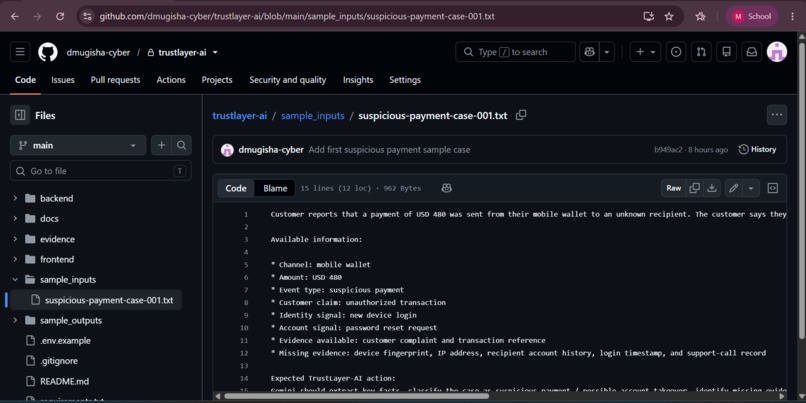The image size is (806, 403).
Task: Switch to Pull requests tab
Action: [x=115, y=80]
